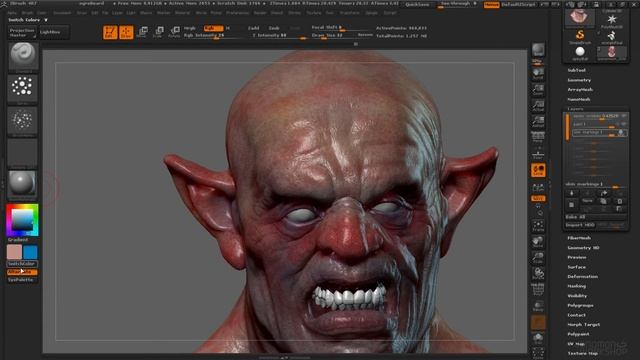Expand the ArrayMesh section
The height and width of the screenshot is (360, 640).
[580, 89]
